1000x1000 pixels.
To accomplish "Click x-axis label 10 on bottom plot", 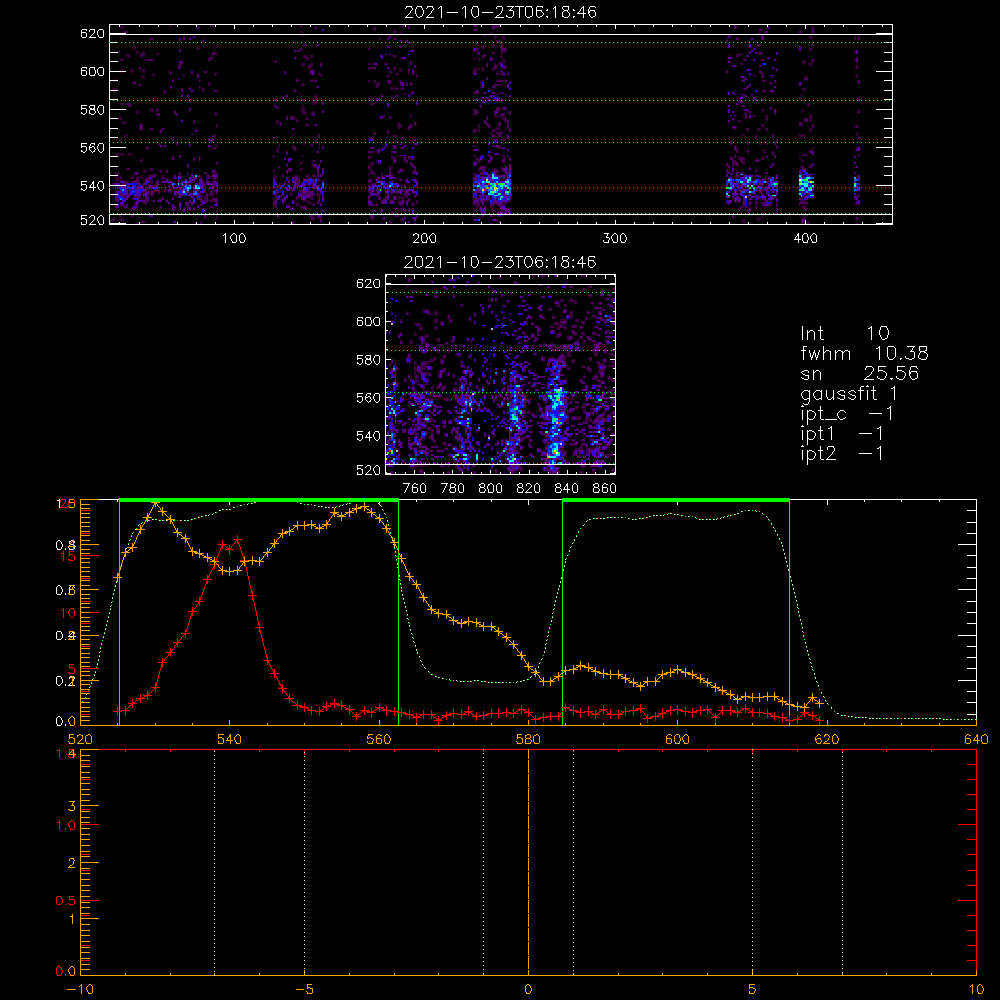I will pos(976,990).
